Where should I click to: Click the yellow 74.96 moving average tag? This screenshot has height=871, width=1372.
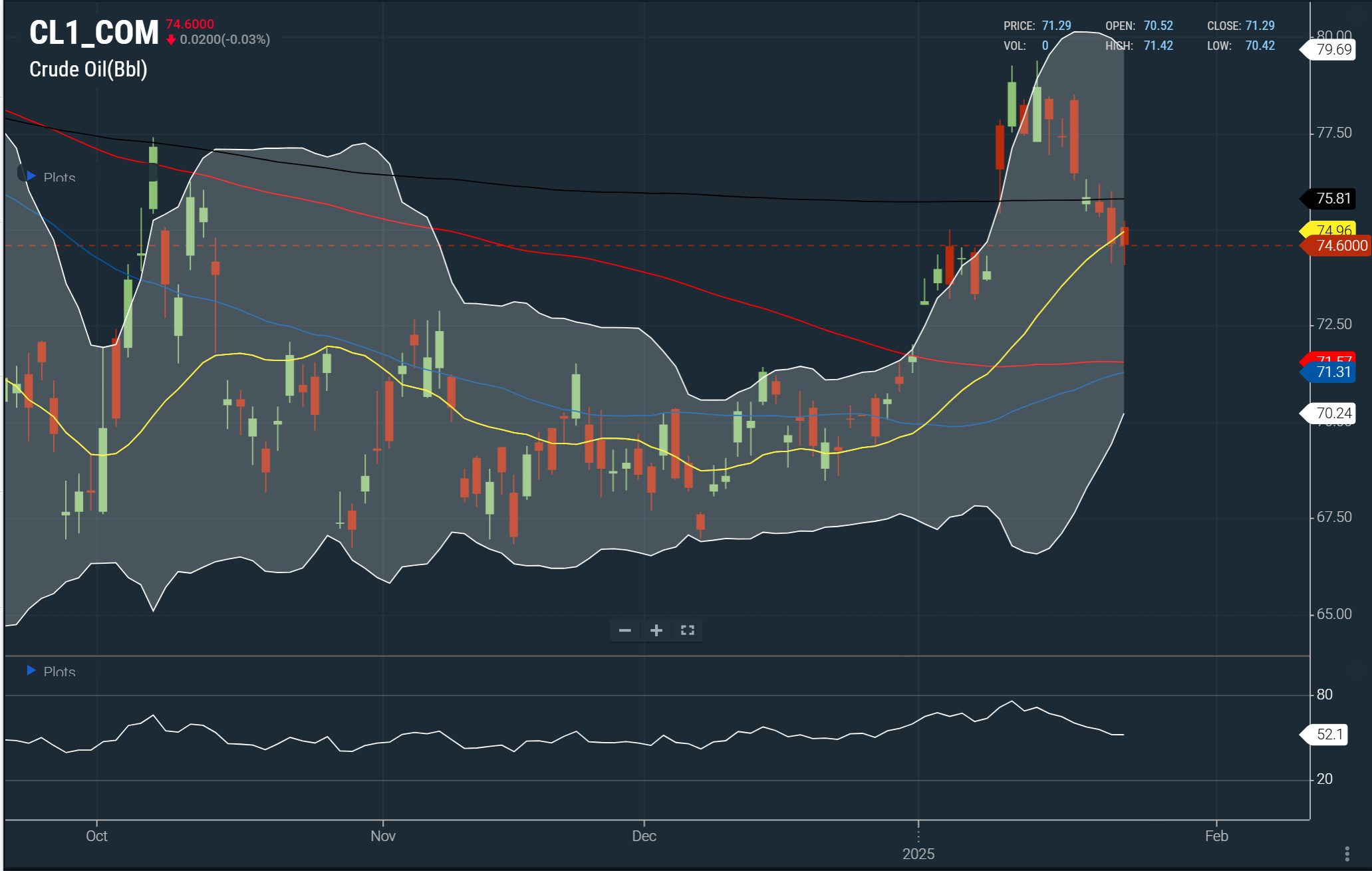(x=1333, y=229)
